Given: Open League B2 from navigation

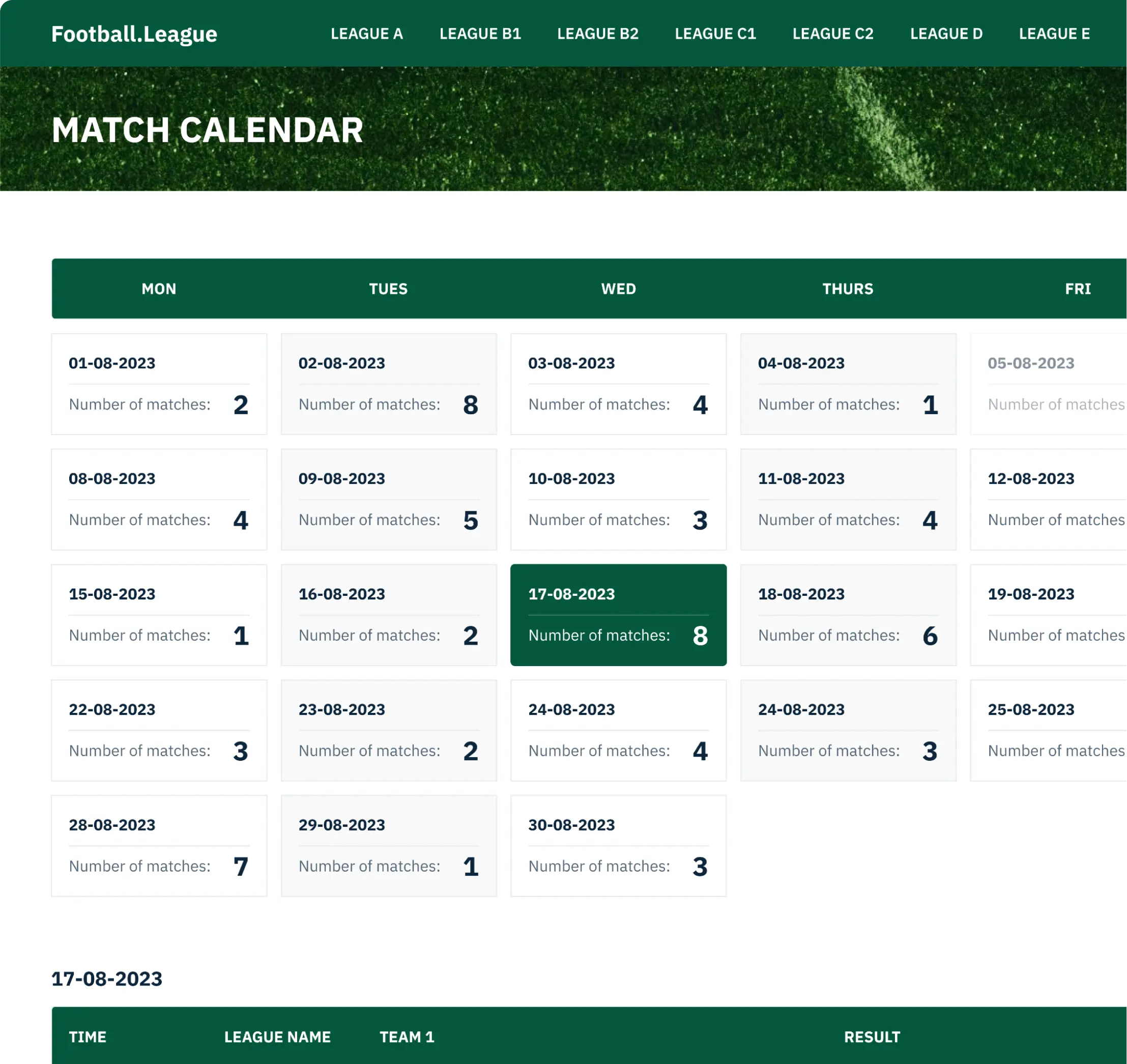Looking at the screenshot, I should (597, 33).
